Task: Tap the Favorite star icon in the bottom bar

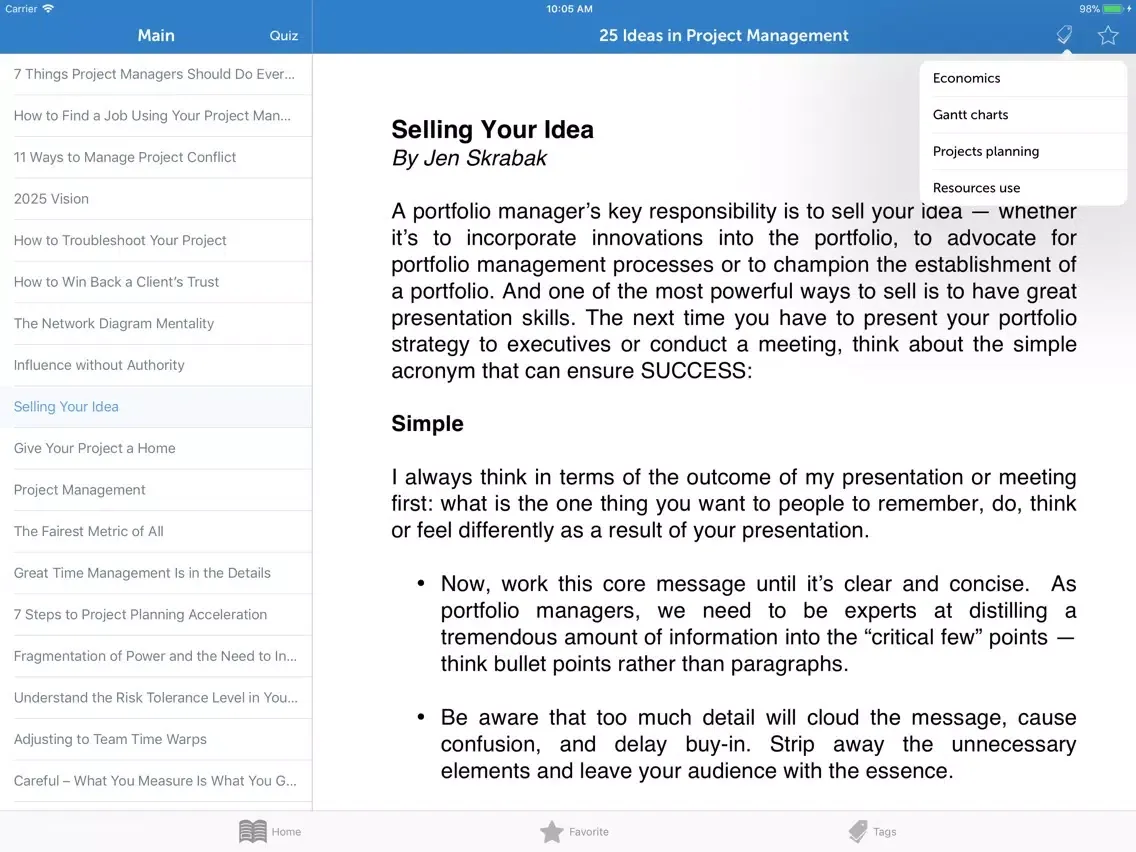Action: [x=551, y=831]
